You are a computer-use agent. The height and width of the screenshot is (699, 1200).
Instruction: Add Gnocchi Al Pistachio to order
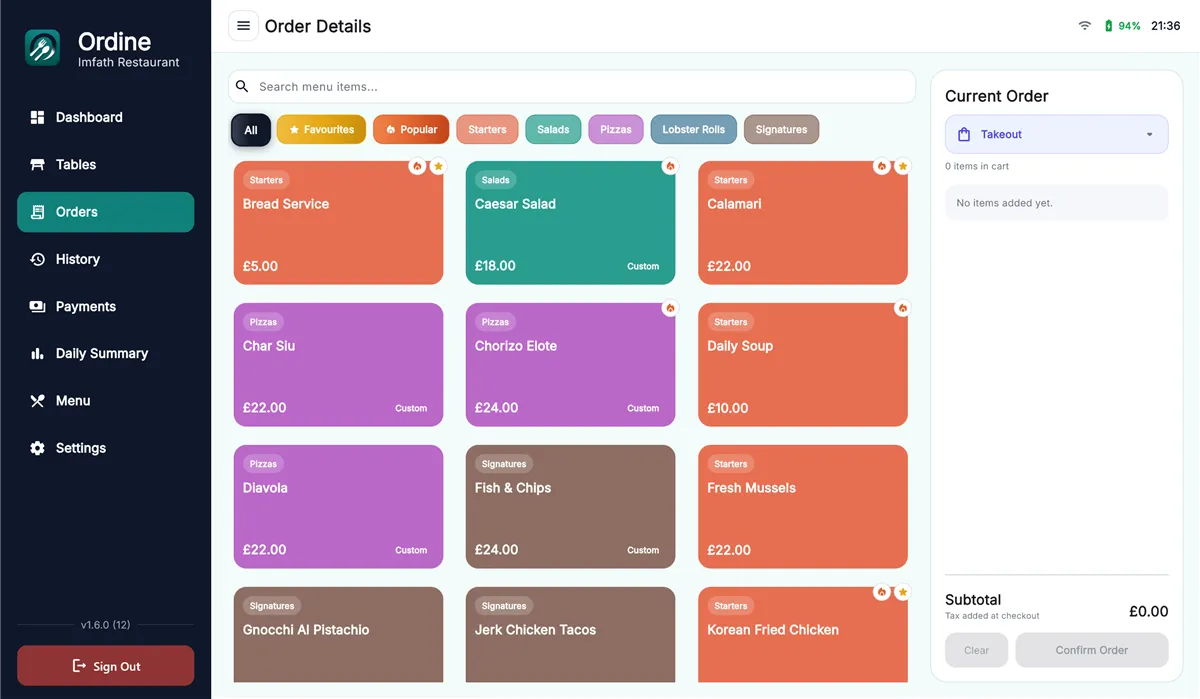click(x=338, y=635)
